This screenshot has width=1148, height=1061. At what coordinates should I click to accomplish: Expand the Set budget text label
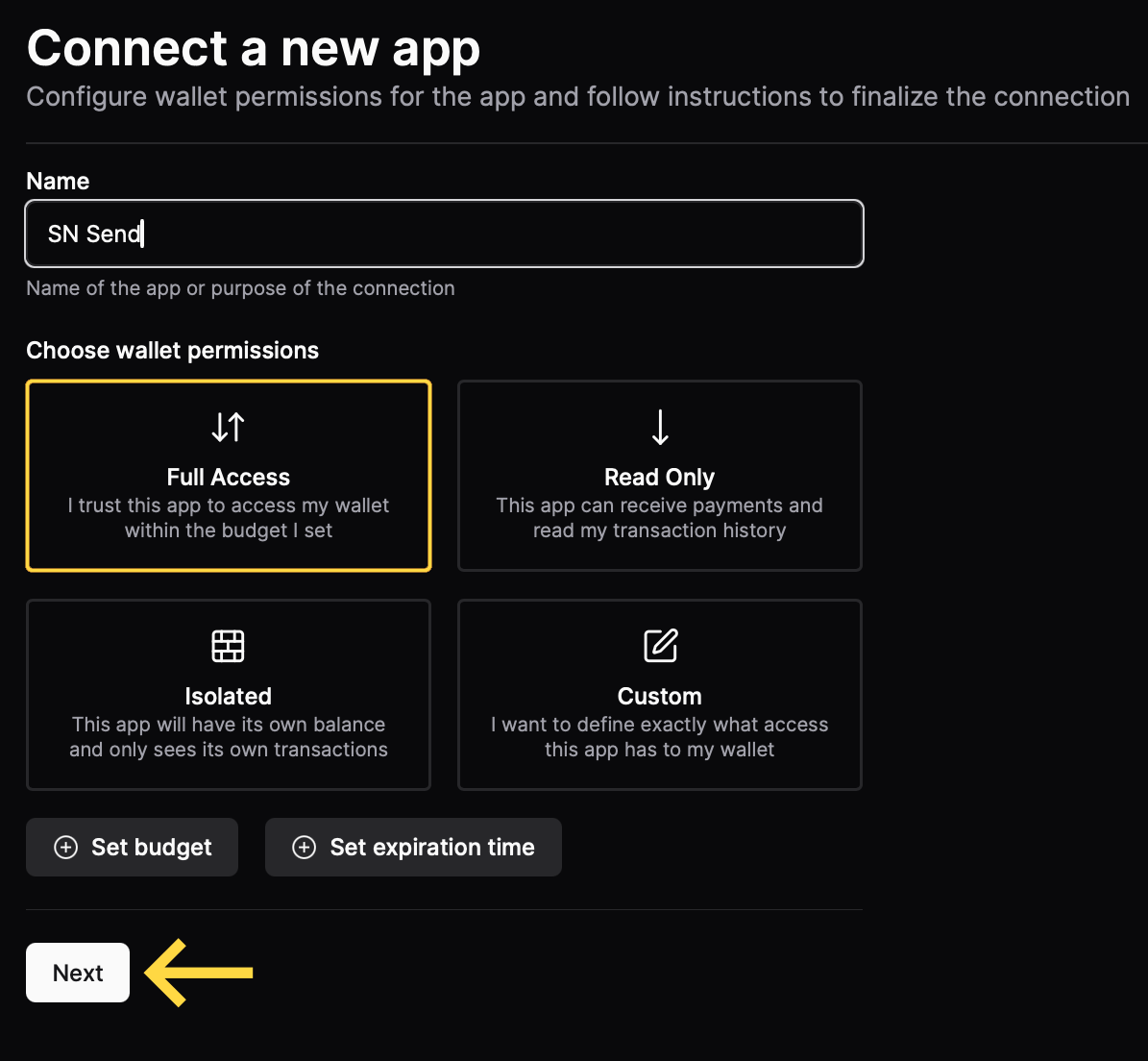pos(152,847)
